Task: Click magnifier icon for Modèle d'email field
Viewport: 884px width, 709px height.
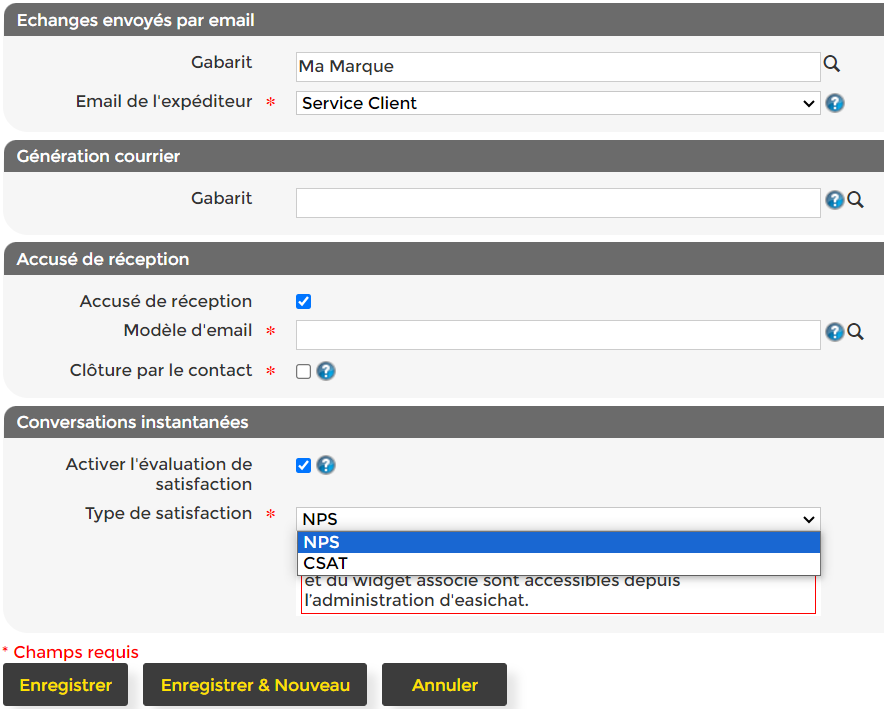Action: (856, 332)
